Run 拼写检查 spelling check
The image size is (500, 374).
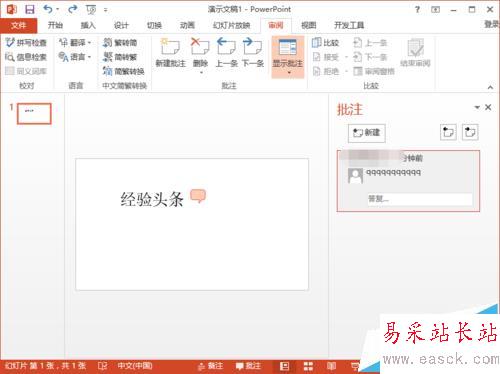[26, 43]
